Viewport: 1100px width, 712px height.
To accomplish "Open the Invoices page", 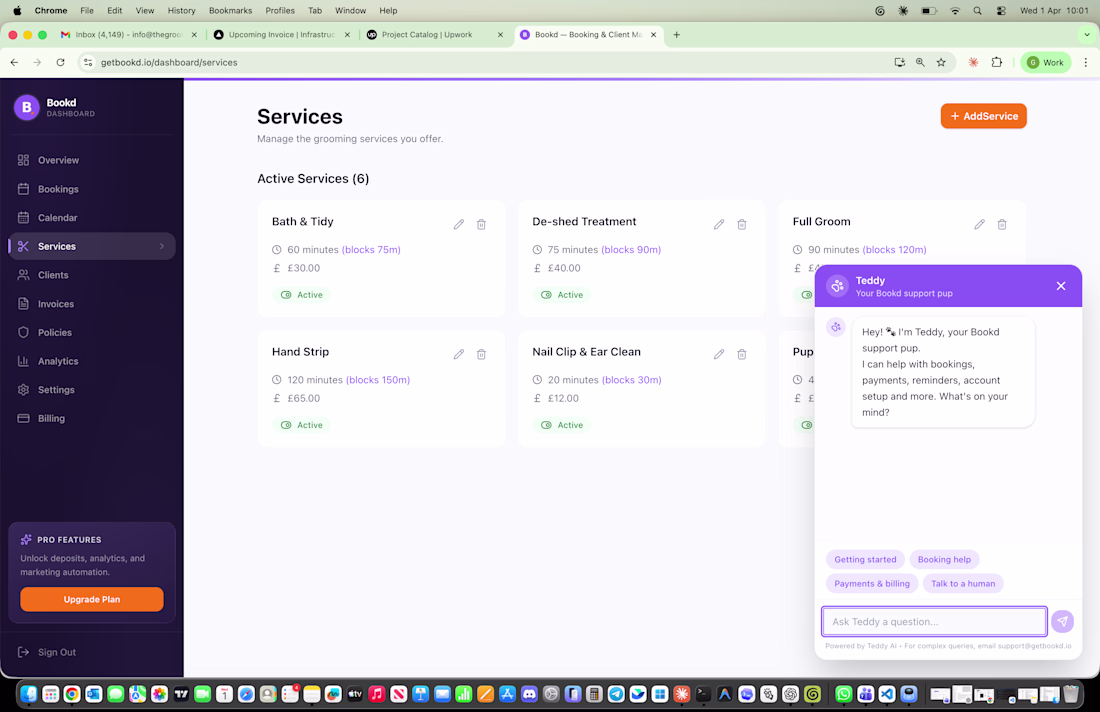I will click(x=92, y=304).
